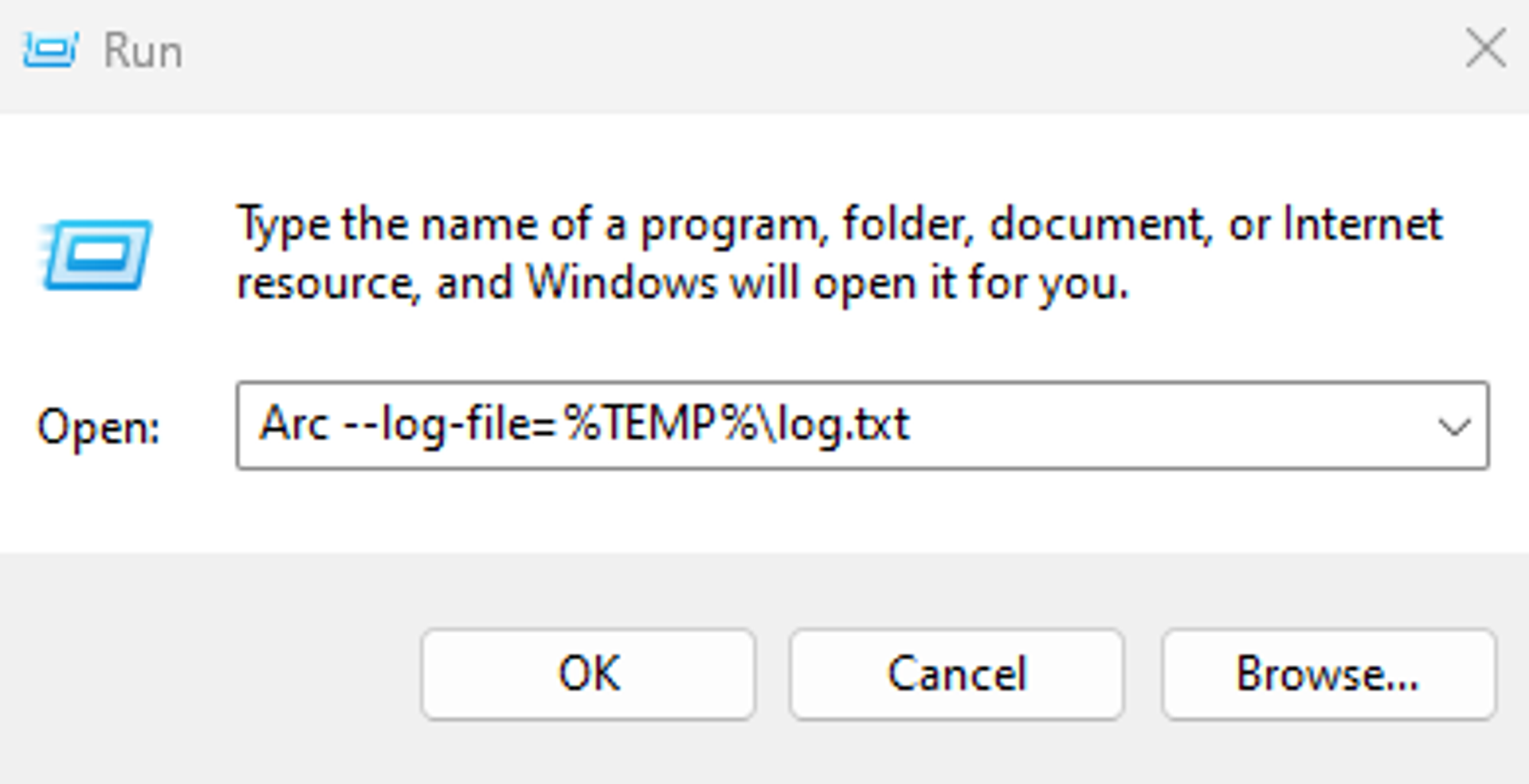Click the --log-file= portion of the command
This screenshot has height=784, width=1529.
pos(450,423)
